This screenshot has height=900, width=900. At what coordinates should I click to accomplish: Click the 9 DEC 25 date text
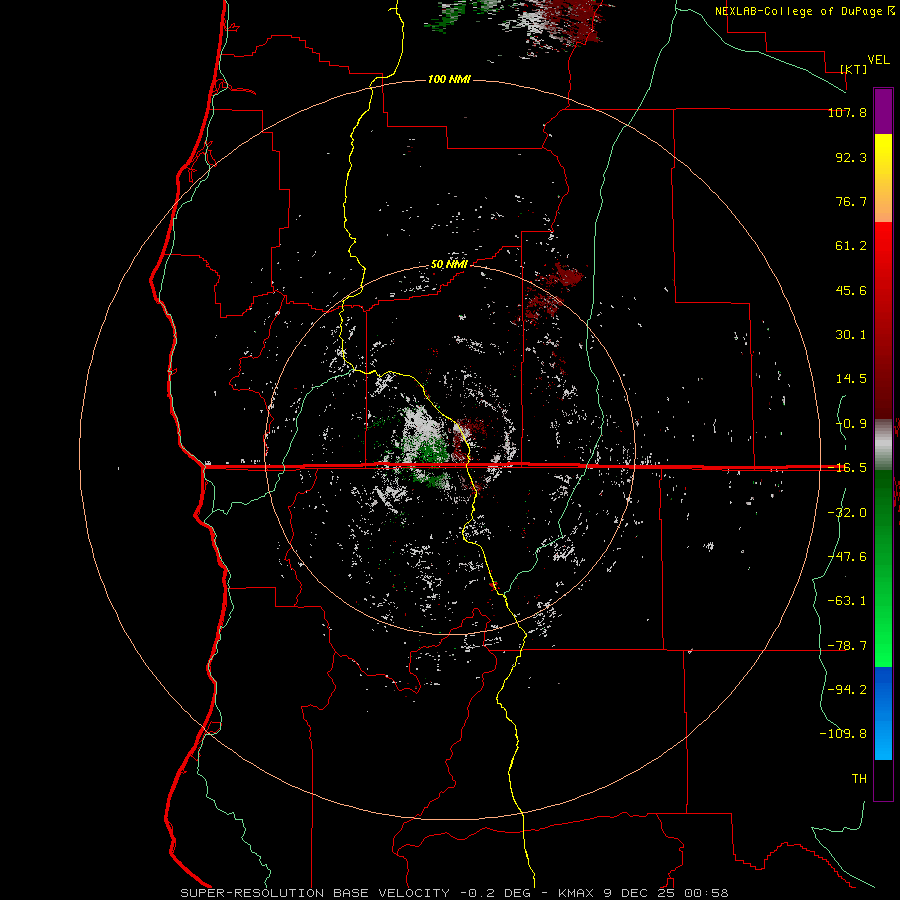(640, 893)
